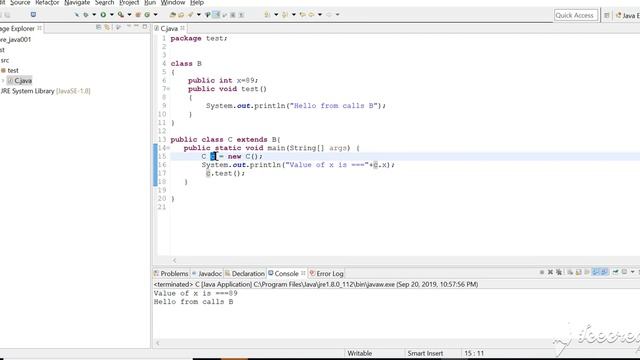This screenshot has height=360, width=640.
Task: Collapse All in Package Explorer toolbar
Action: [98, 27]
